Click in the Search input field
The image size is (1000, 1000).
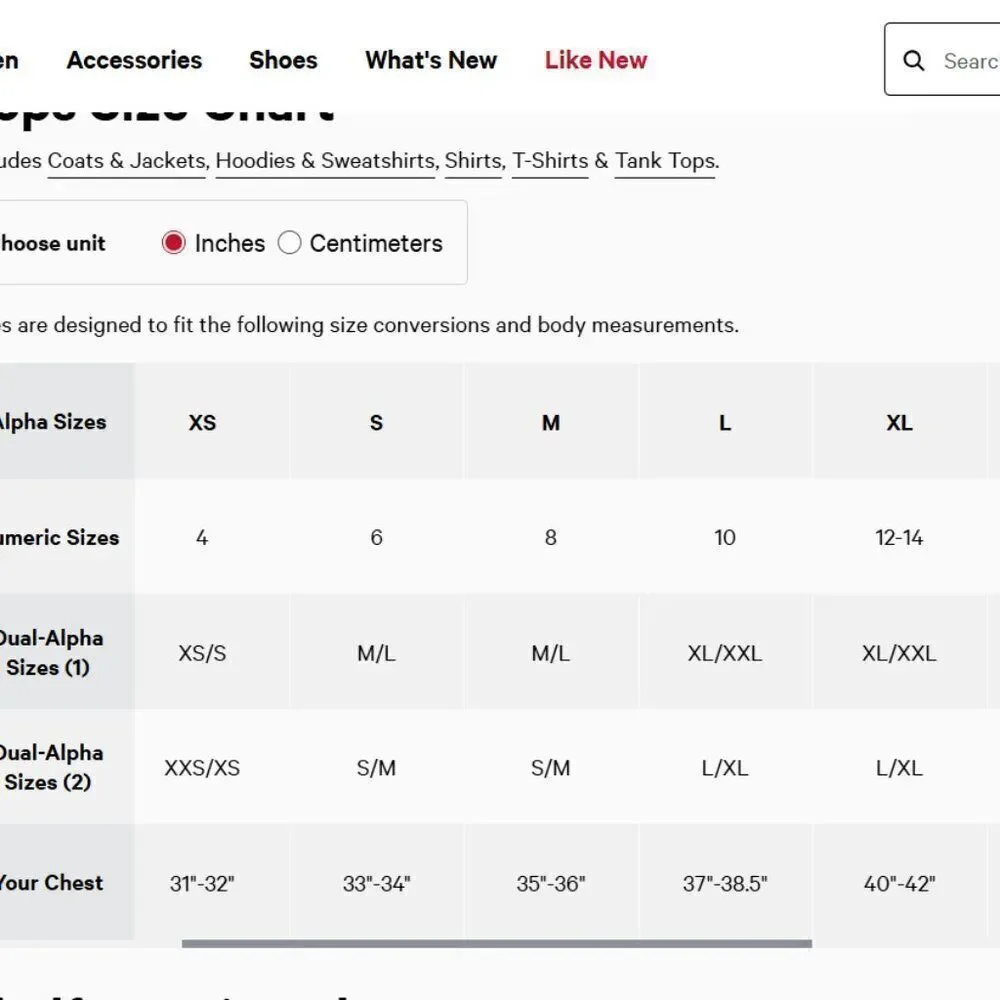[971, 61]
